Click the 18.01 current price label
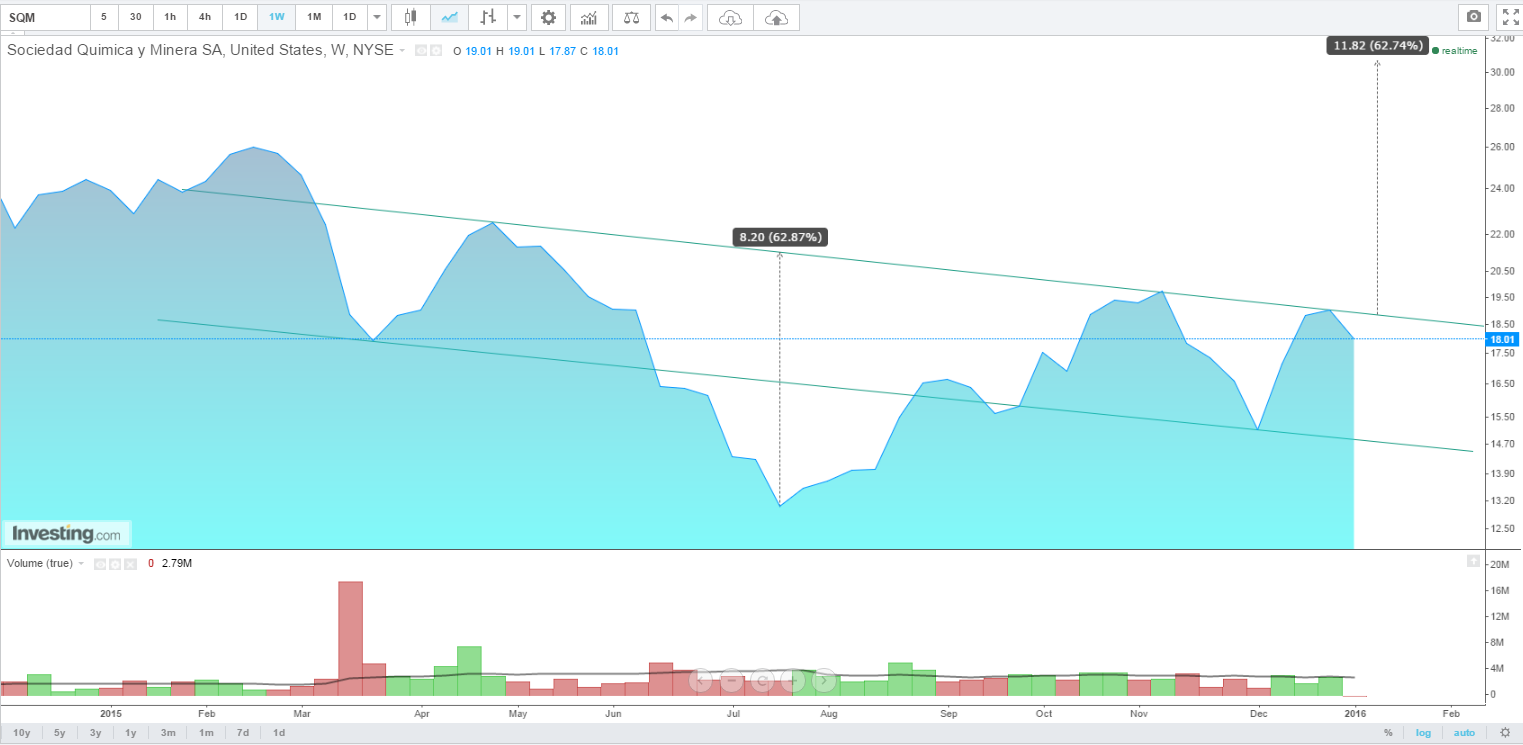 (1503, 338)
